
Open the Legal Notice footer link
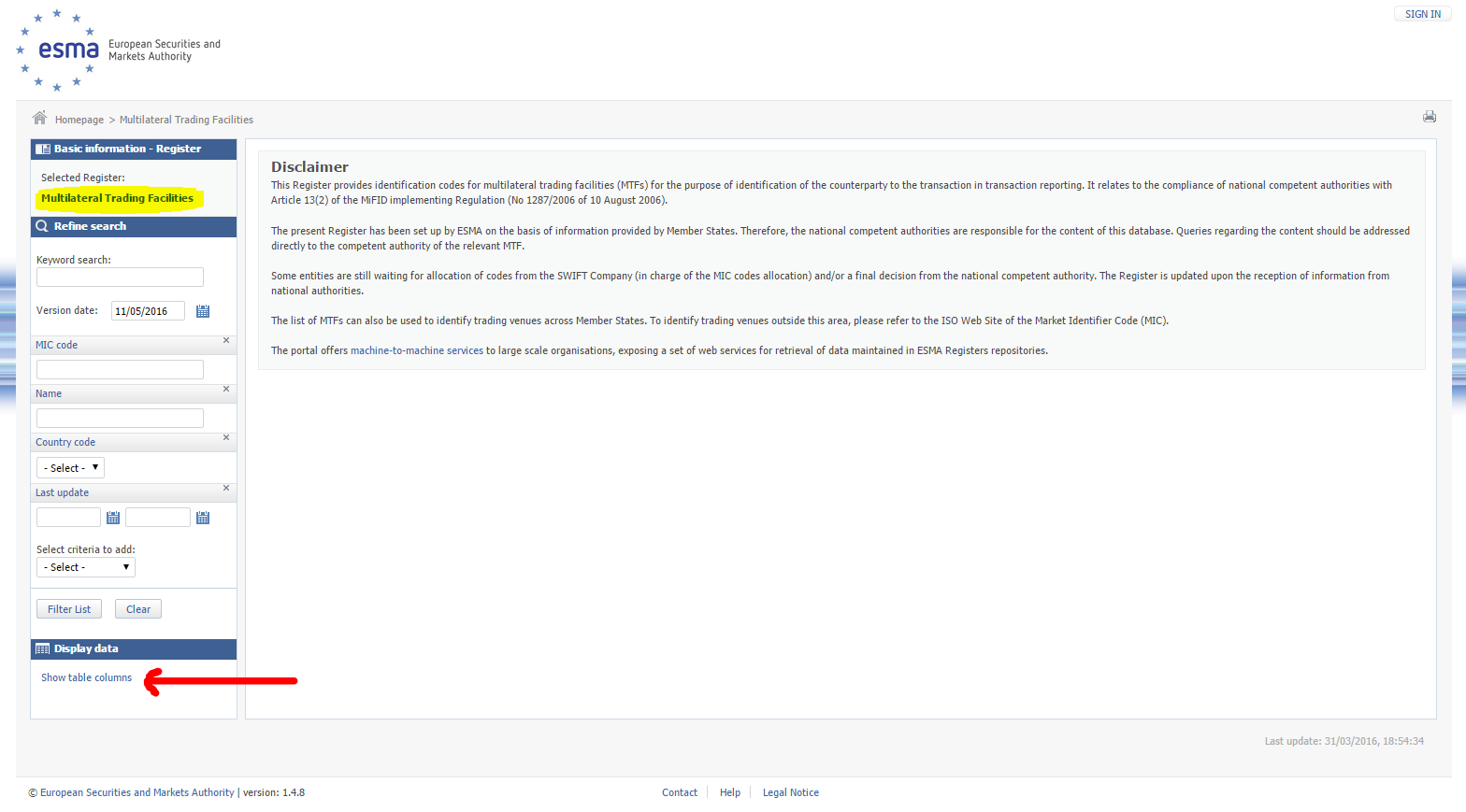pos(790,792)
